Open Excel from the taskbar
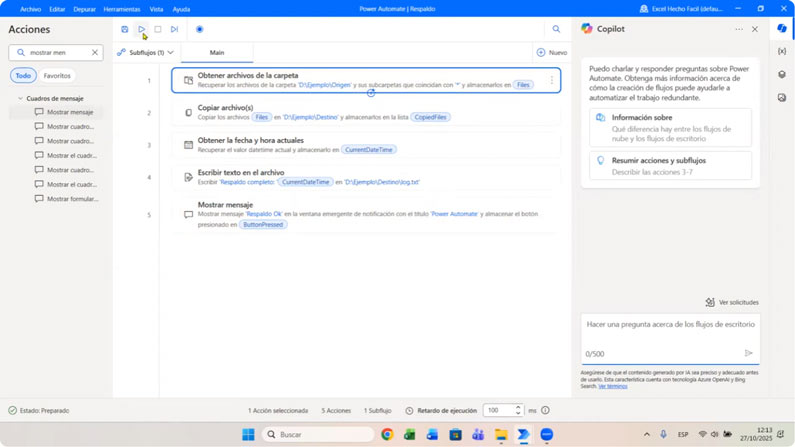 point(410,435)
